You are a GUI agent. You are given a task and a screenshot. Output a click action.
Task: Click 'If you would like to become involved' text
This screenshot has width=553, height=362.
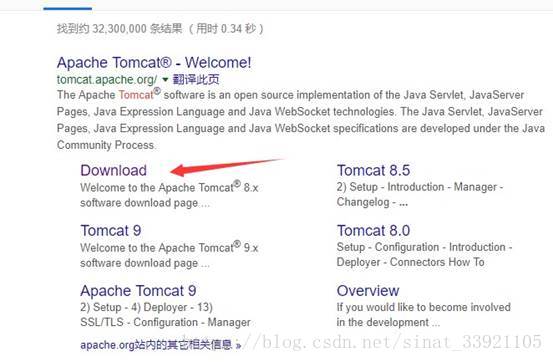[x=424, y=307]
